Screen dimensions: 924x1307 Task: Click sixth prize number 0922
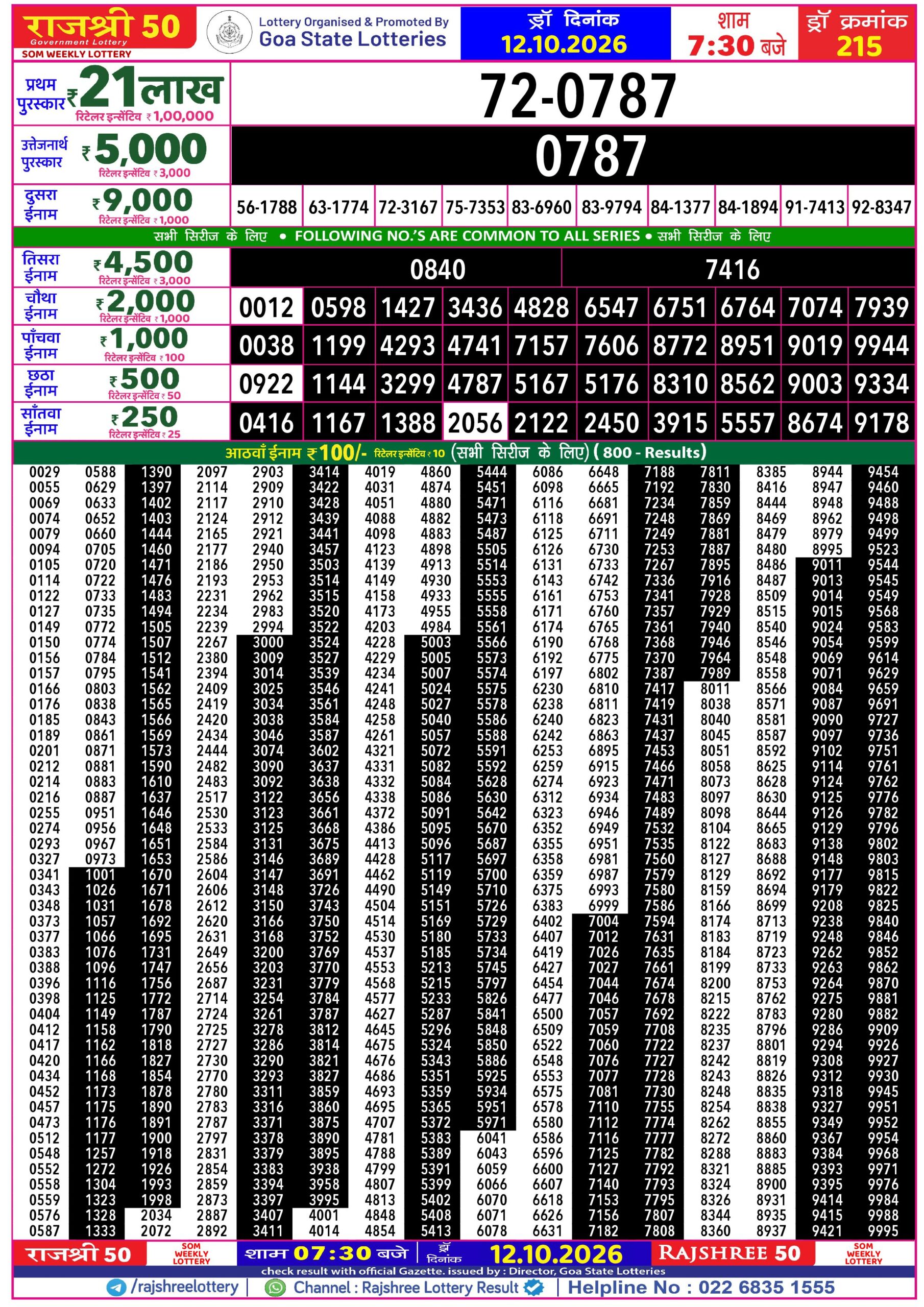click(x=266, y=383)
